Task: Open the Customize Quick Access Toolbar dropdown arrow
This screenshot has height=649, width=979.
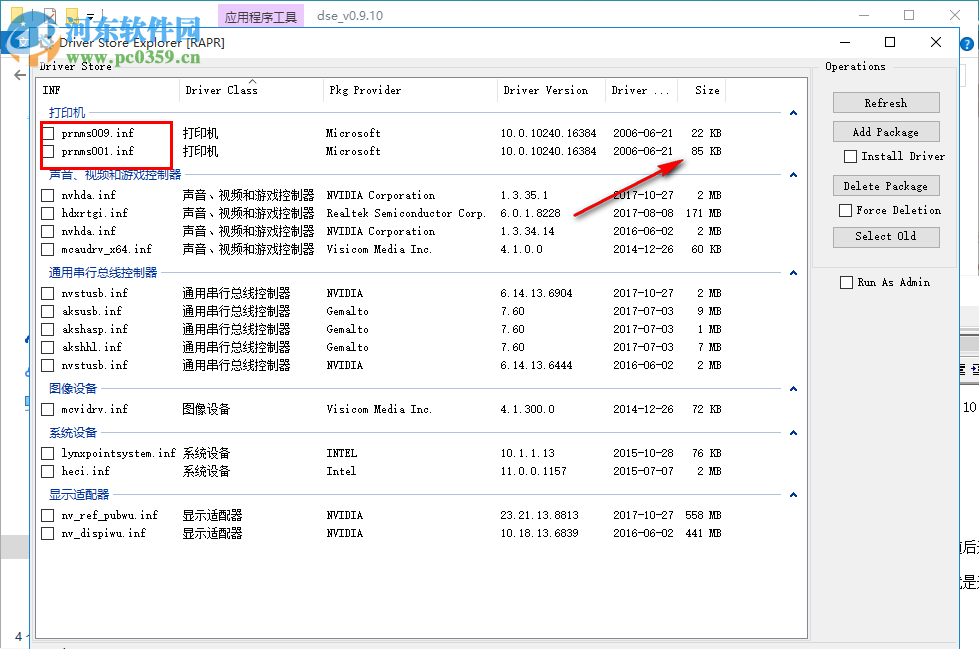Action: [90, 17]
